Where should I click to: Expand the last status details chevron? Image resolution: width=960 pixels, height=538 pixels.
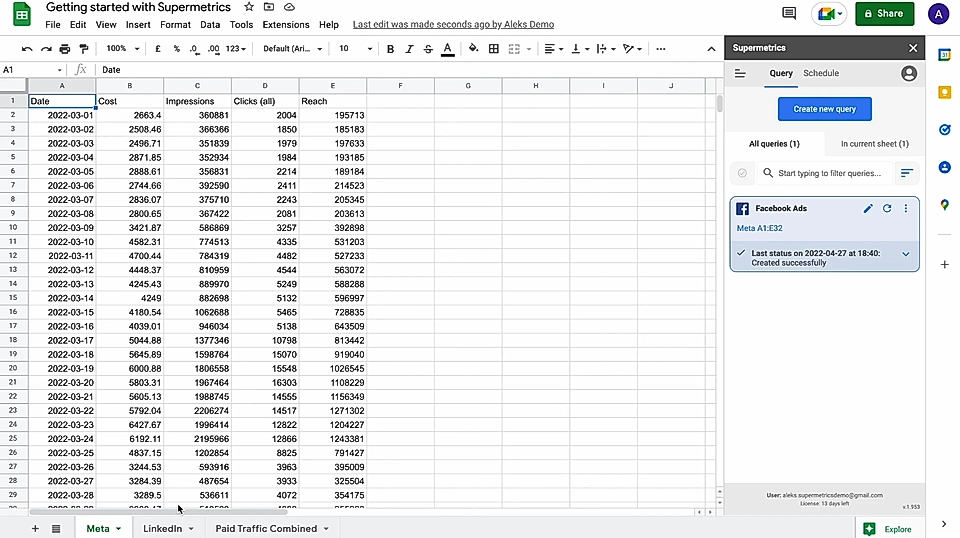[x=906, y=254]
